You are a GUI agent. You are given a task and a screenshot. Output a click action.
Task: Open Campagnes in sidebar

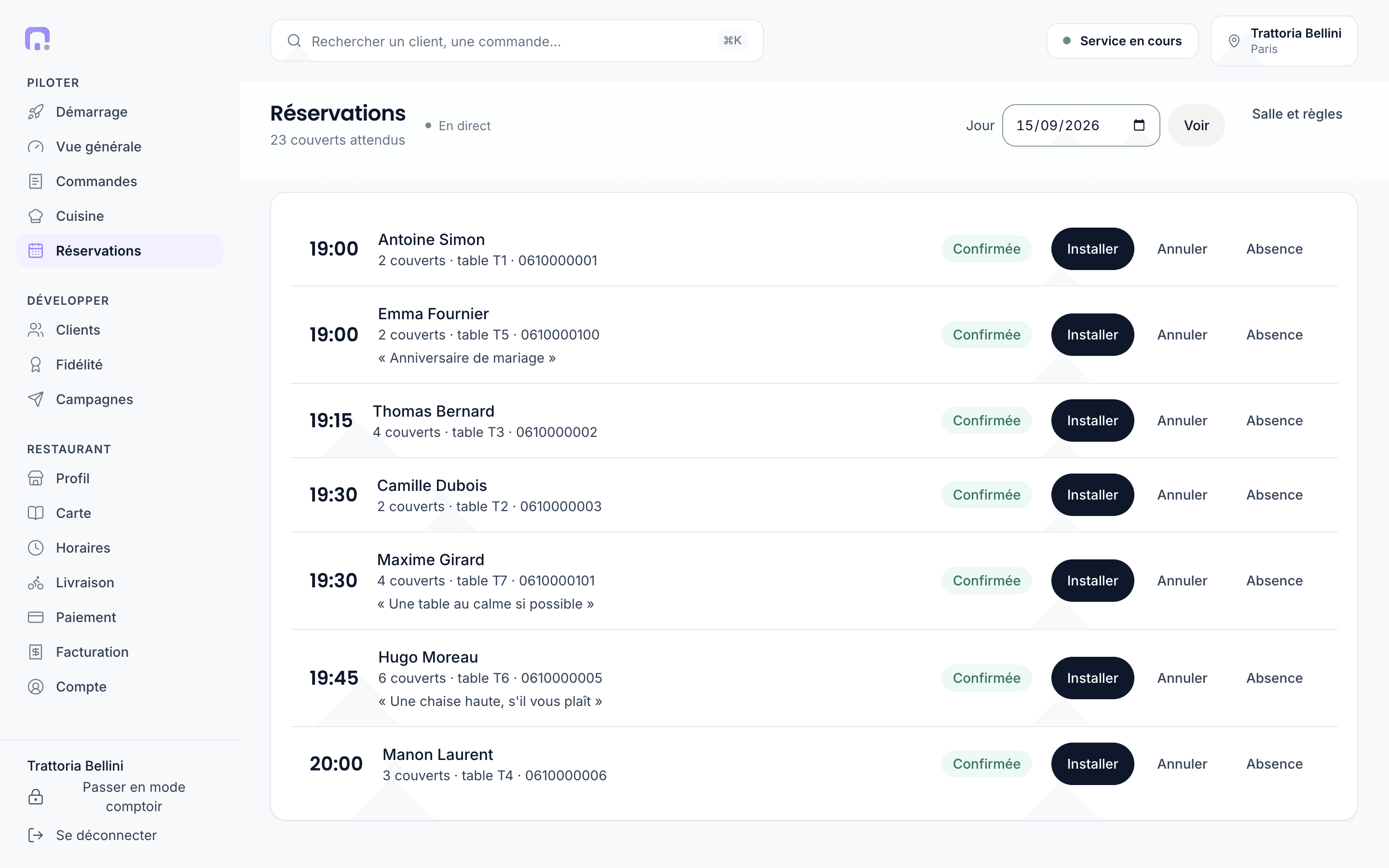pyautogui.click(x=120, y=400)
